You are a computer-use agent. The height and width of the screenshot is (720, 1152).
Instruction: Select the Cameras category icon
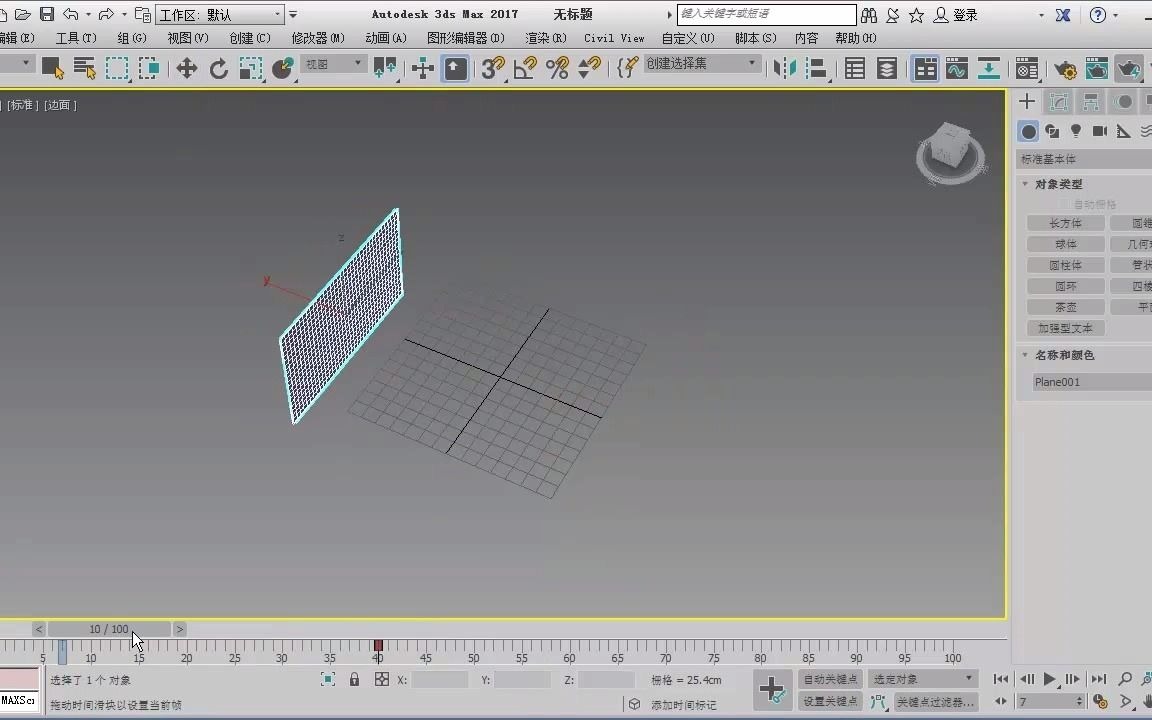coord(1100,131)
